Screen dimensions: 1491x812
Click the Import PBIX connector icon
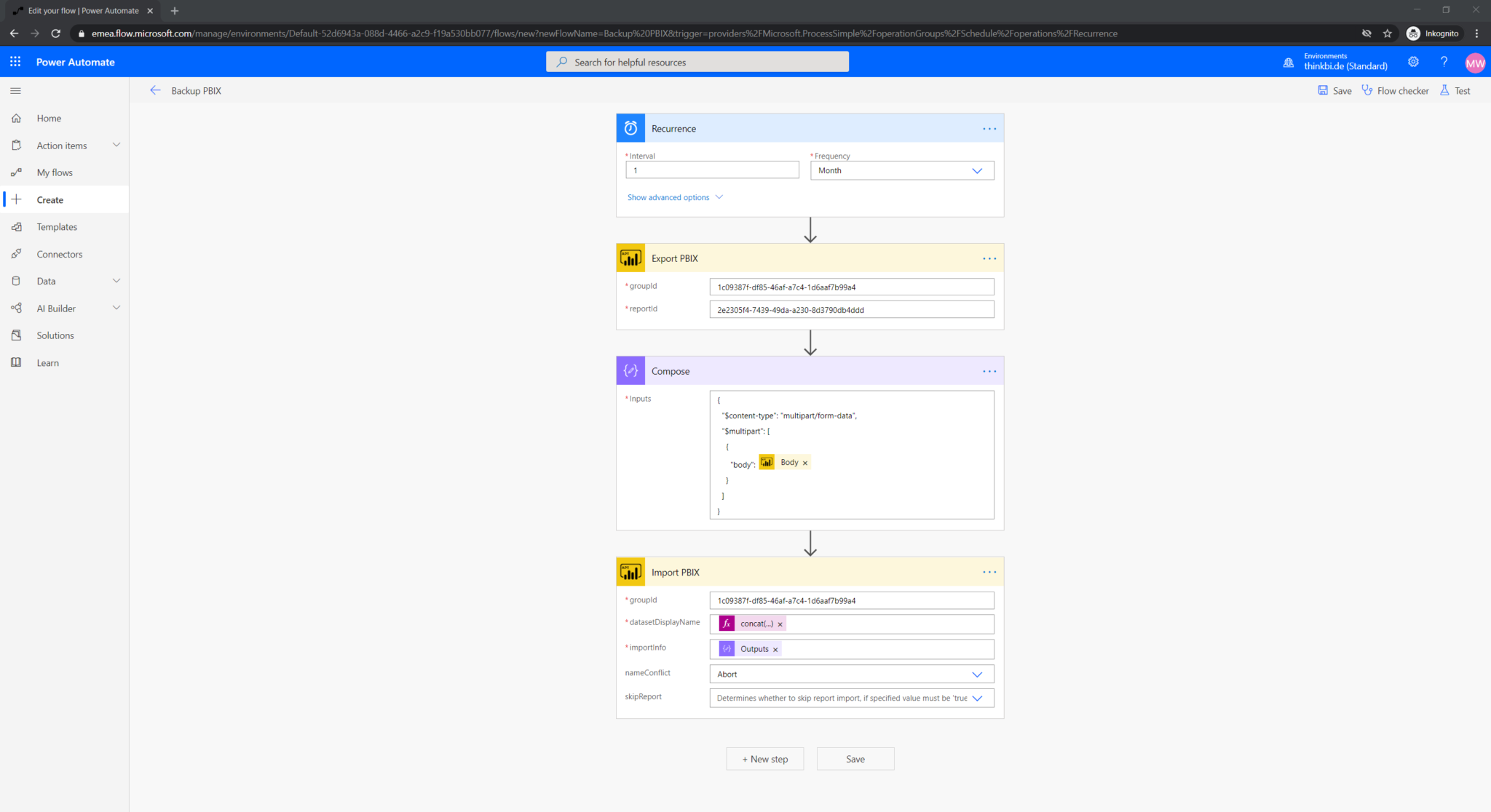pyautogui.click(x=630, y=572)
